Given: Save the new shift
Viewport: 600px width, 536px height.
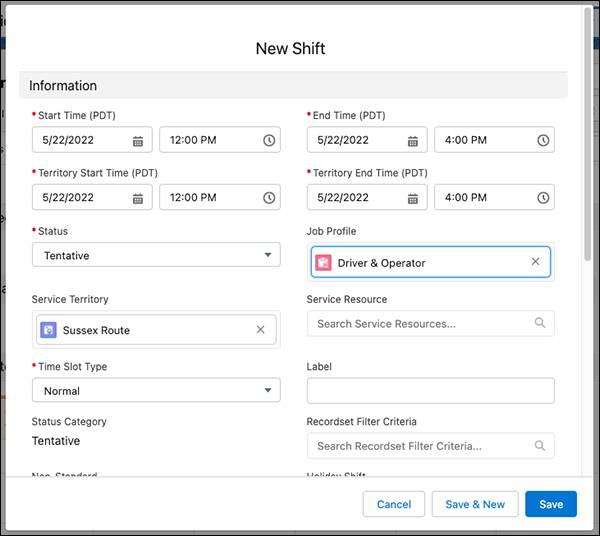Looking at the screenshot, I should pos(551,504).
